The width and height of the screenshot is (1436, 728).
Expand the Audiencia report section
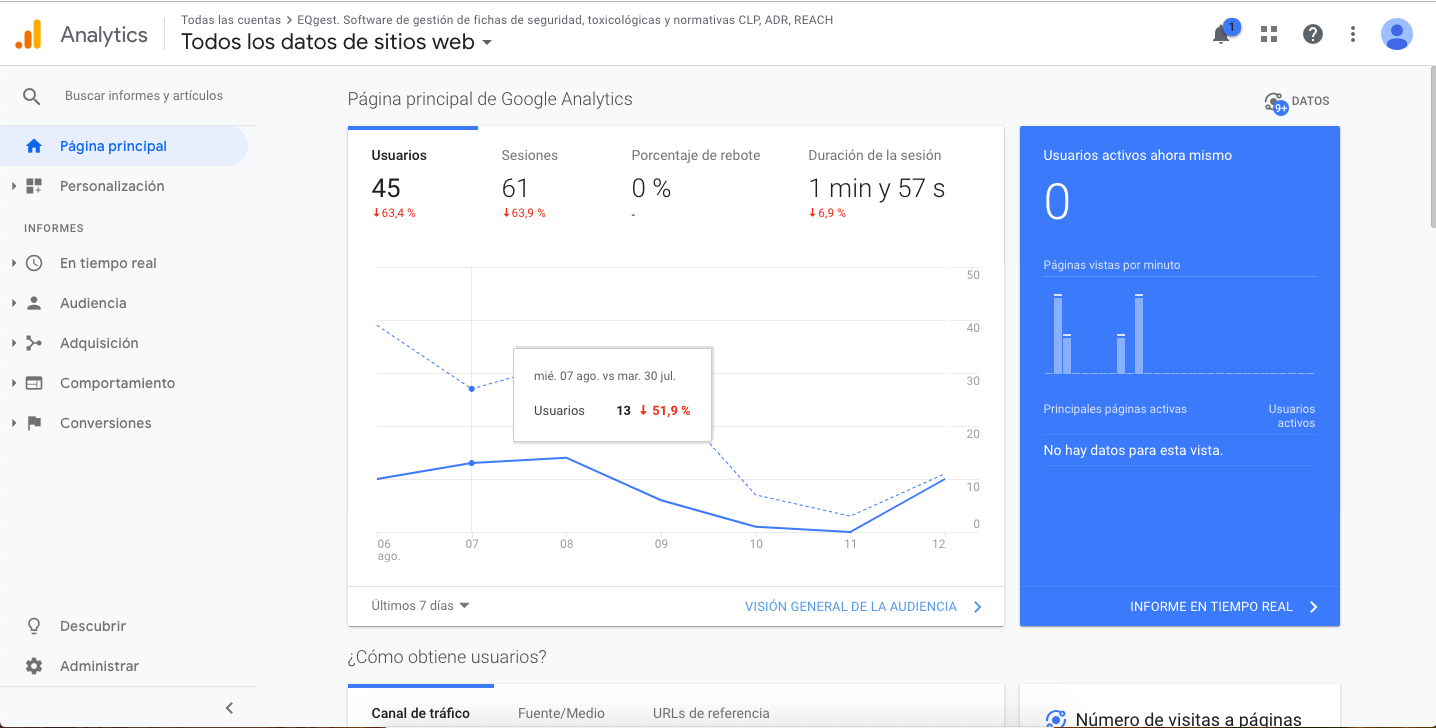(x=90, y=302)
